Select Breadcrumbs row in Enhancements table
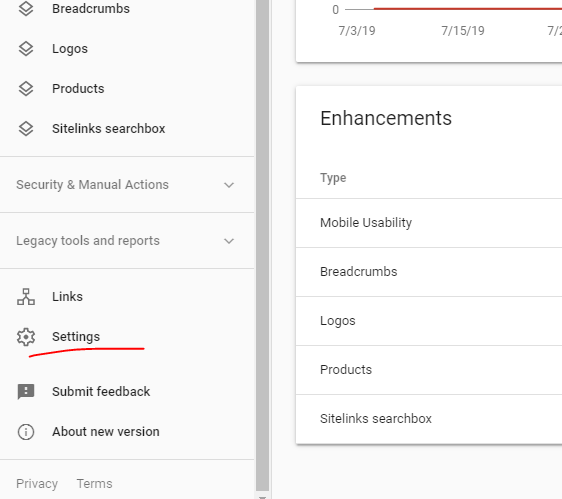Screen dimensions: 562x499 pyautogui.click(x=429, y=272)
